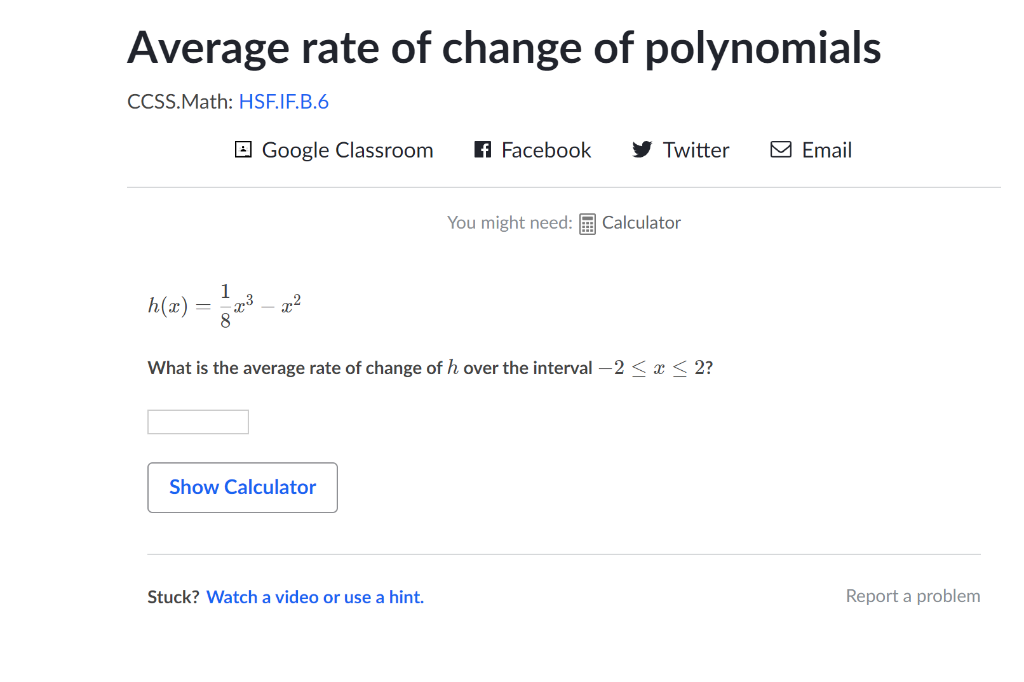Viewport: 1024px width, 682px height.
Task: Select the empty answer field under the question
Action: tap(197, 421)
